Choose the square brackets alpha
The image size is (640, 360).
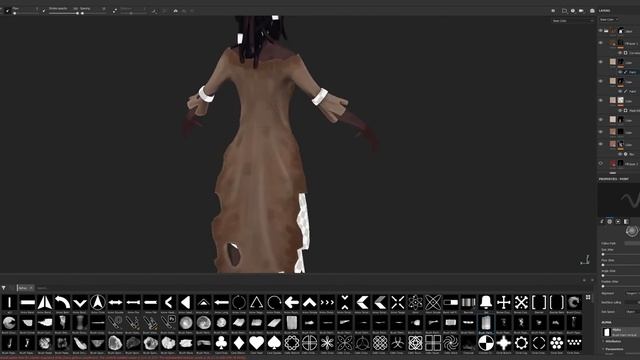[x=539, y=302]
